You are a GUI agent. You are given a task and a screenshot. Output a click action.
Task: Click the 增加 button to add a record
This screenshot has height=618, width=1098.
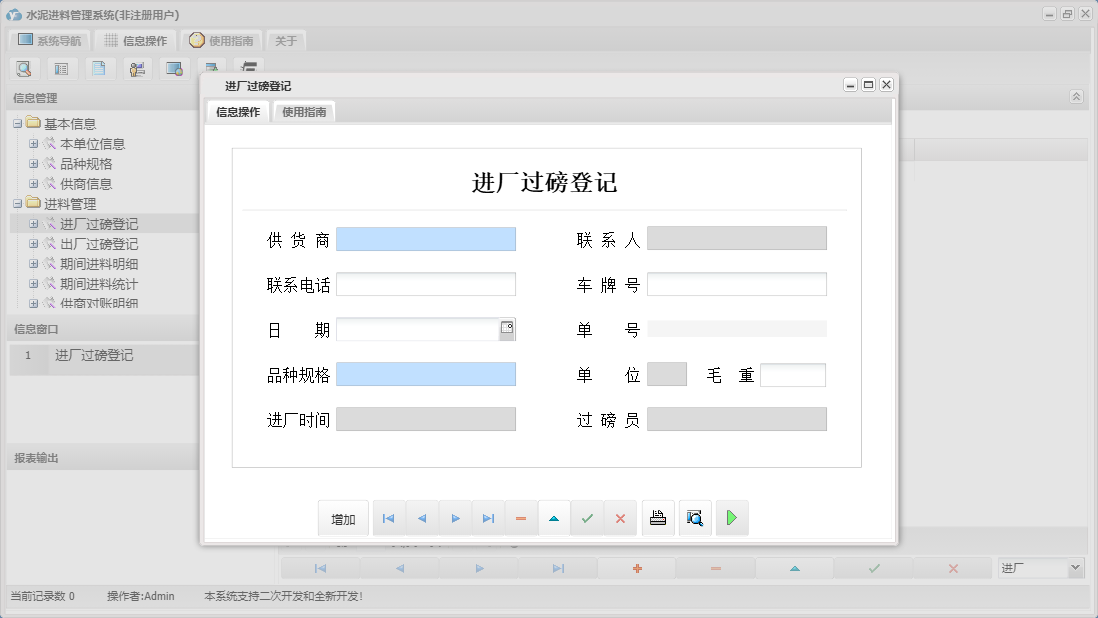pyautogui.click(x=343, y=517)
